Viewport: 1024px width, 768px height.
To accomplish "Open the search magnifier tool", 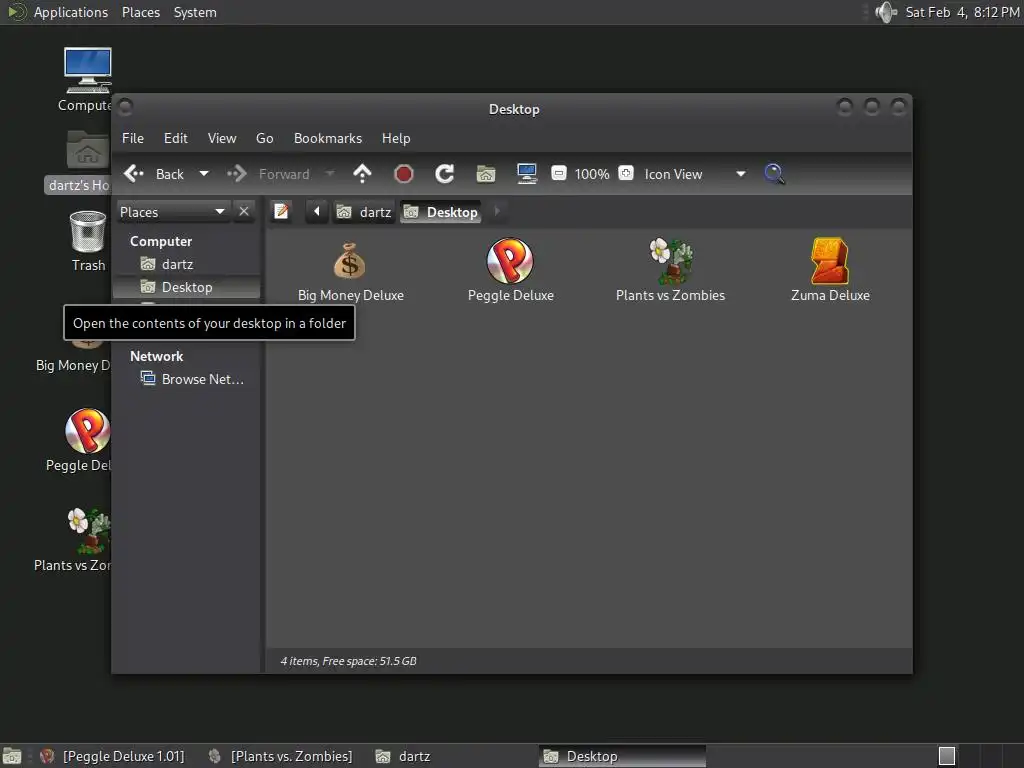I will (x=774, y=174).
